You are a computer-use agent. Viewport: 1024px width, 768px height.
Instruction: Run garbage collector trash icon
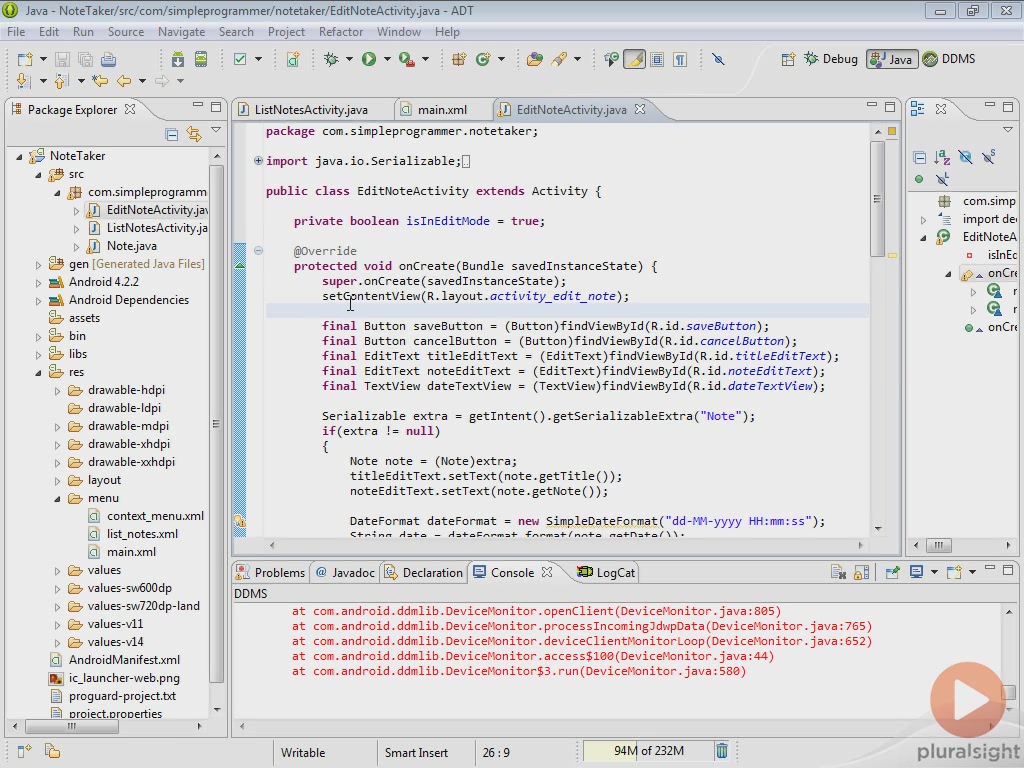coord(721,751)
